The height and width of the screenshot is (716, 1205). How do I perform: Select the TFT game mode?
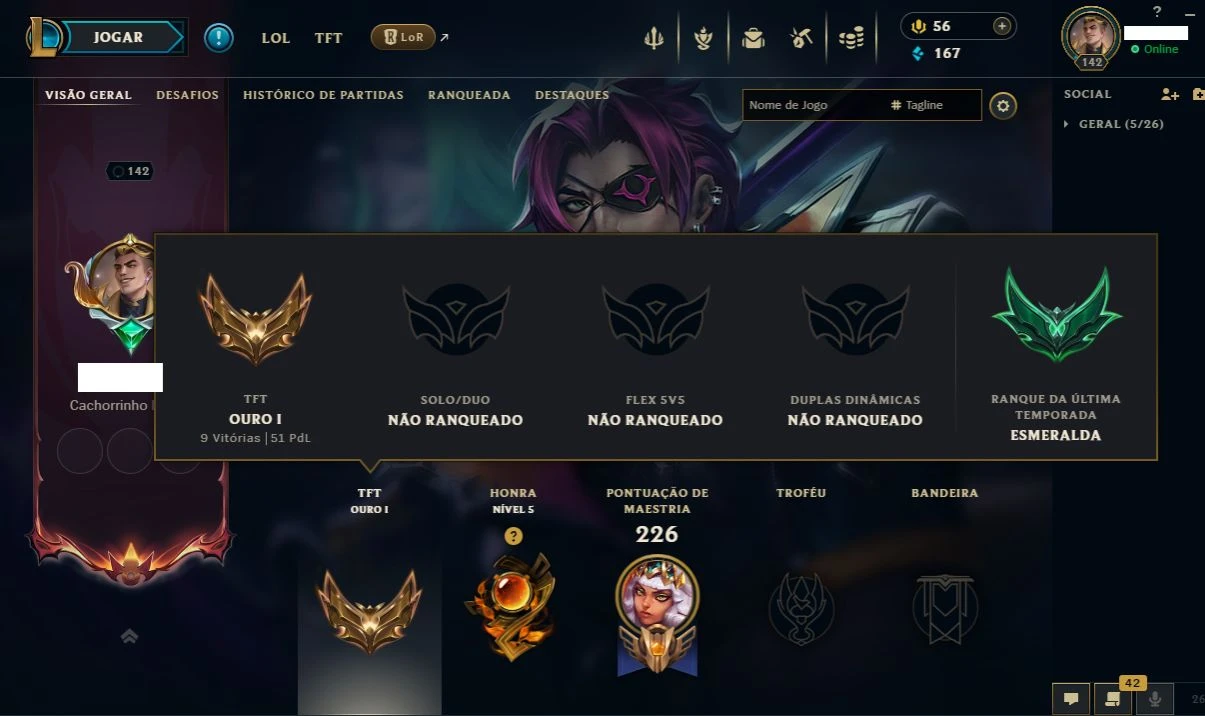[x=328, y=38]
